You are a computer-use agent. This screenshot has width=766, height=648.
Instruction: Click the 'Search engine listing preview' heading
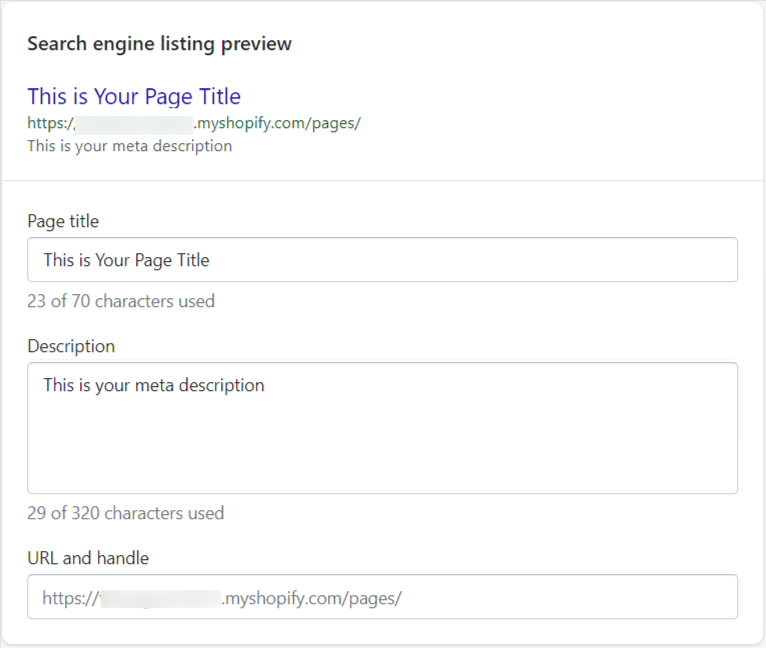(x=159, y=44)
